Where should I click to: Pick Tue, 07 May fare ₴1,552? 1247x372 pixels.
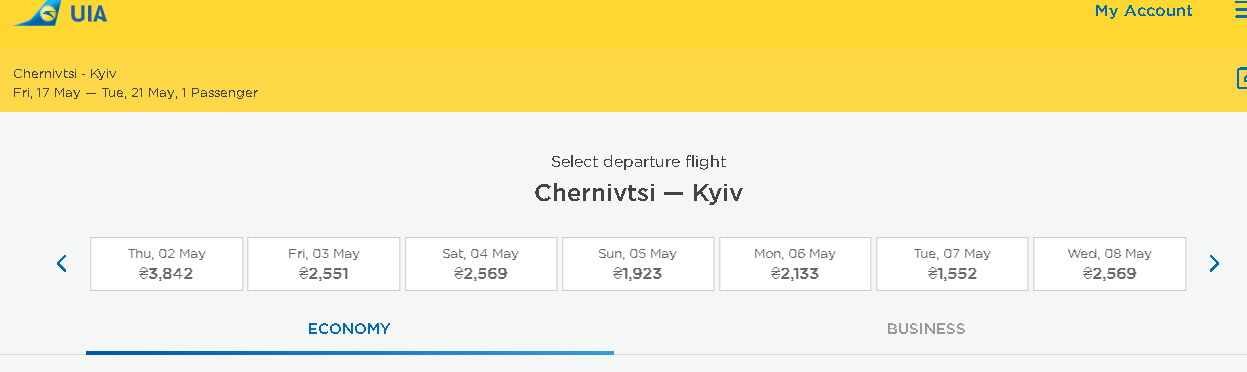coord(952,264)
